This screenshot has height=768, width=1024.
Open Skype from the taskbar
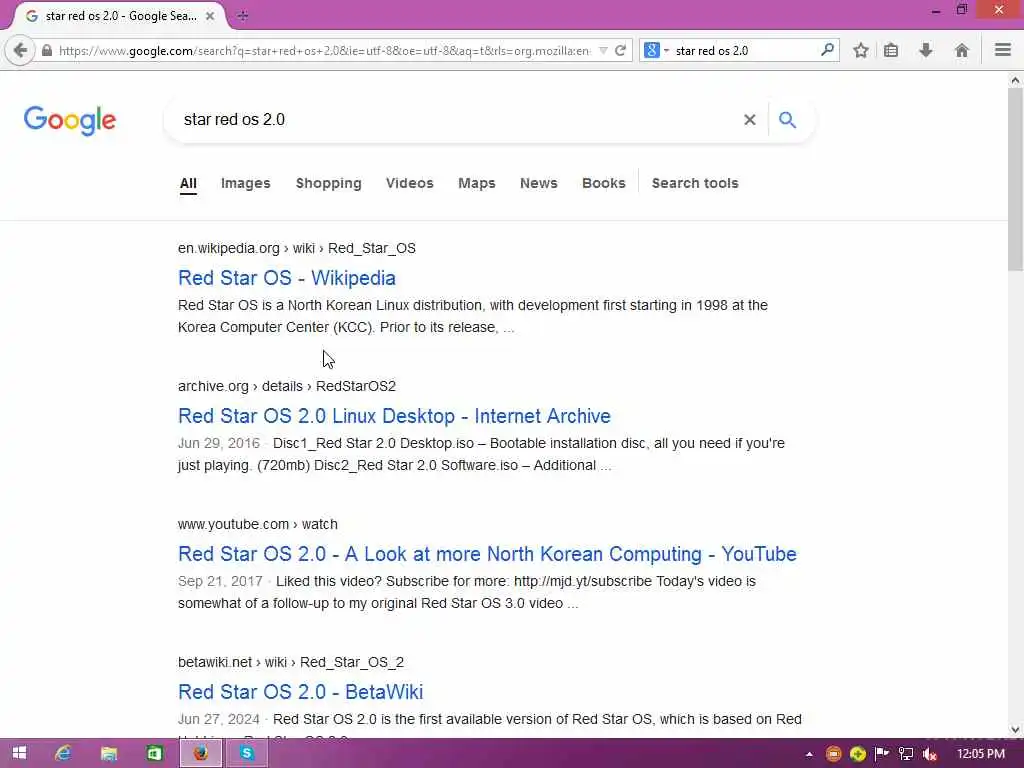pos(246,753)
